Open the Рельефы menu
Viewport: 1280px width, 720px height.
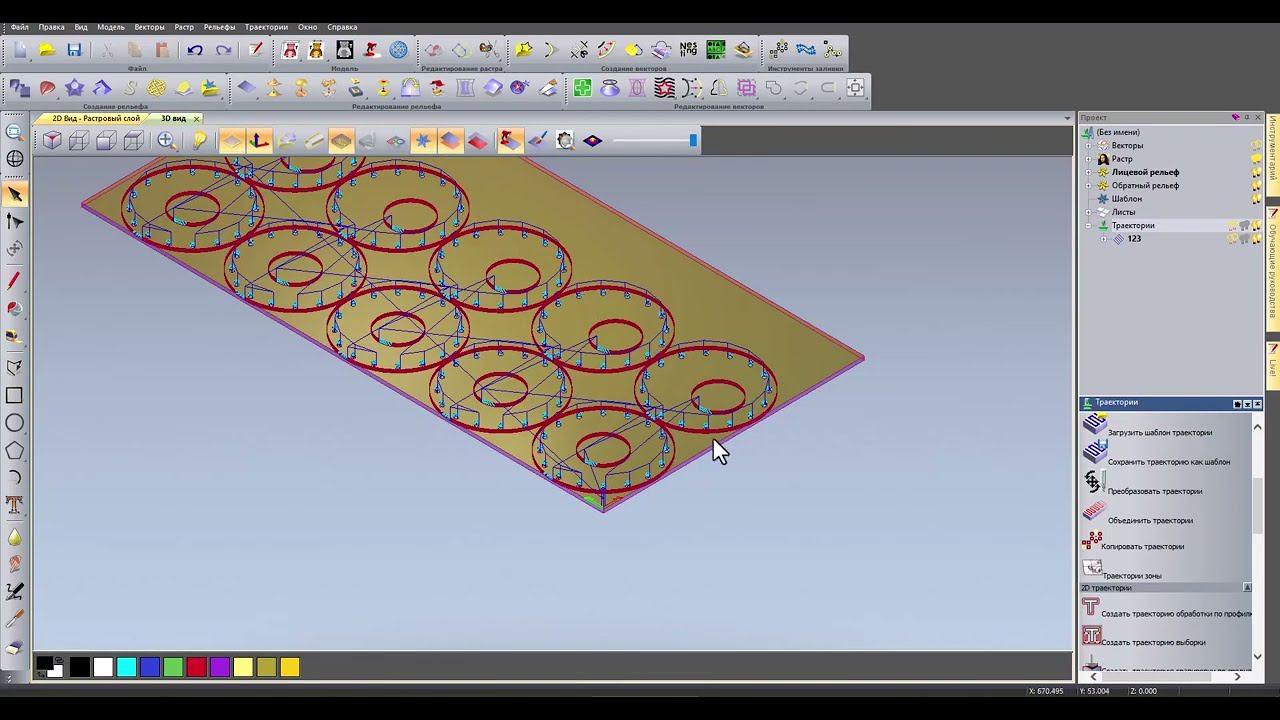pyautogui.click(x=219, y=27)
